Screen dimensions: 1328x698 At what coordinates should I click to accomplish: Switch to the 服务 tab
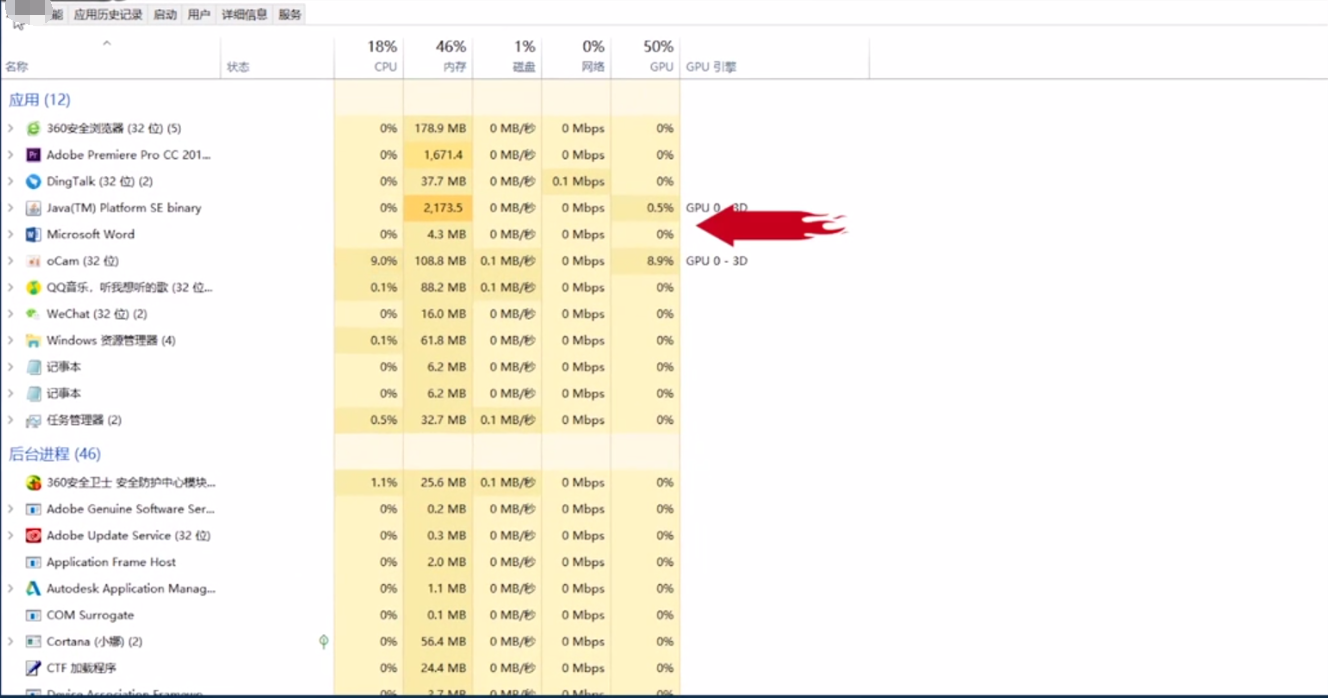(290, 14)
